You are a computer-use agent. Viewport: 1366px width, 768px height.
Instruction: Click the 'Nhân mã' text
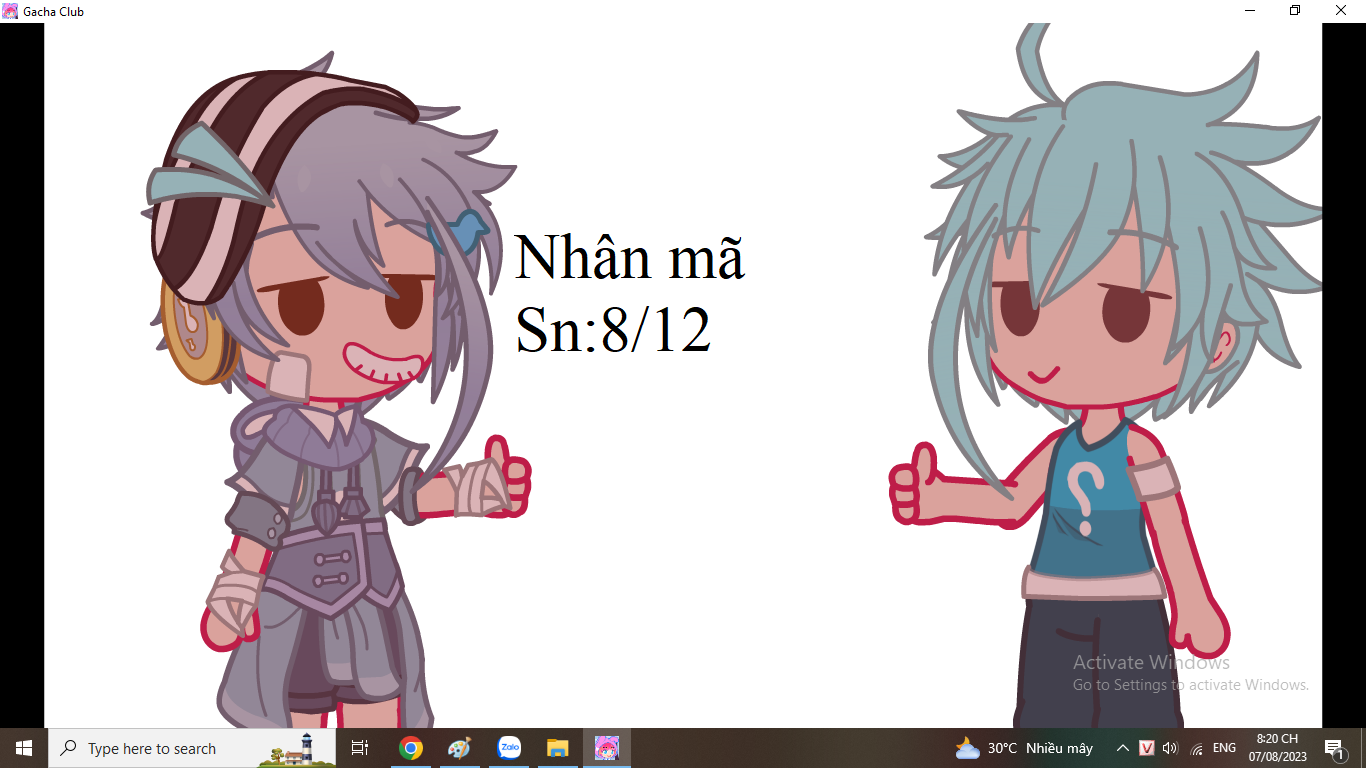point(629,257)
